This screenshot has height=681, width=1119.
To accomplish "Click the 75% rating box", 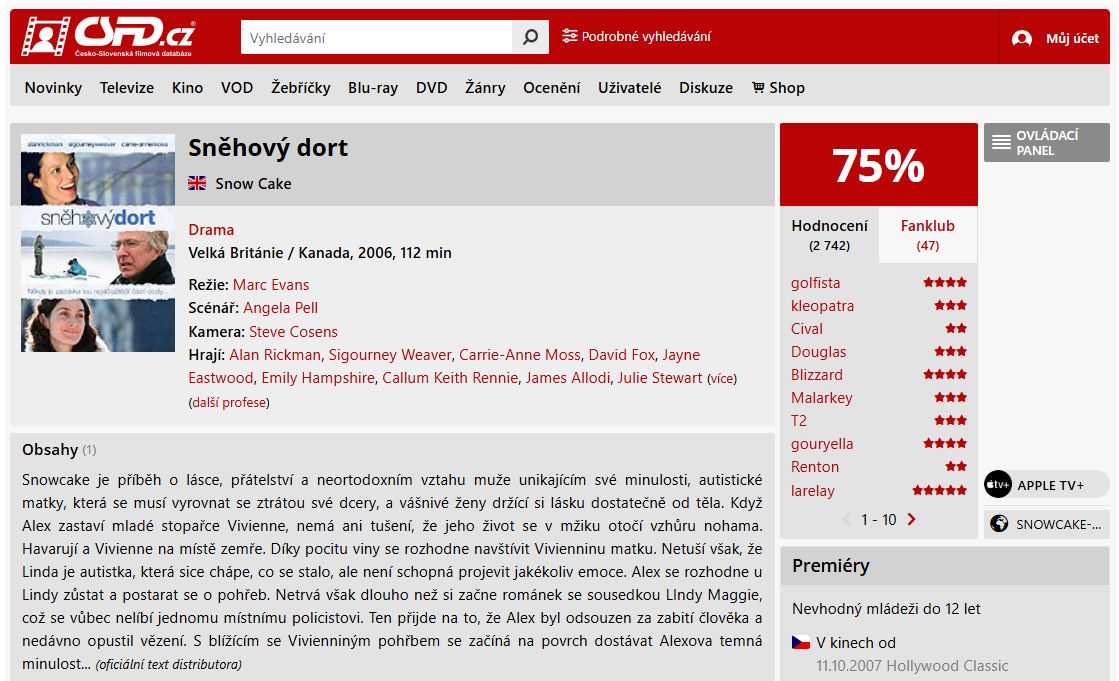I will tap(879, 165).
